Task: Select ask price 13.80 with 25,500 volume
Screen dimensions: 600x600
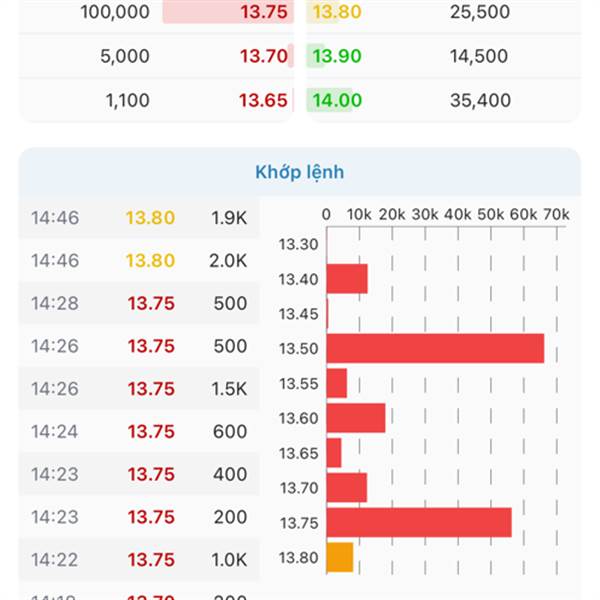Action: pyautogui.click(x=335, y=12)
